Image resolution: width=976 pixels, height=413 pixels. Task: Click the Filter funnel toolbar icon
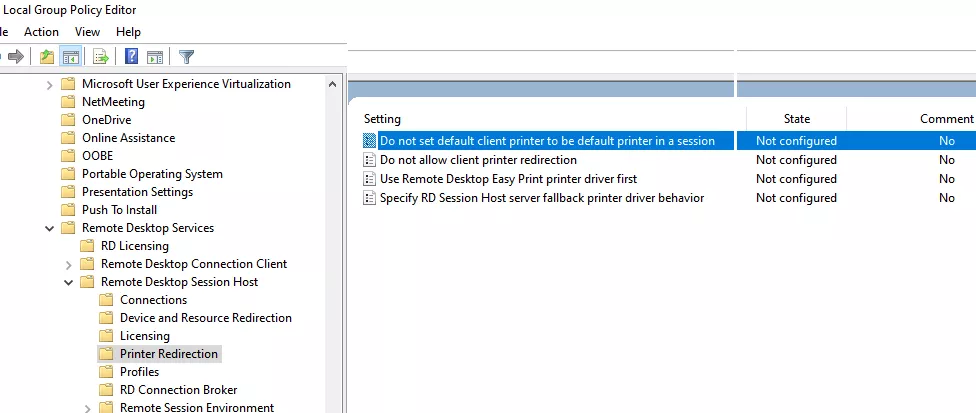pyautogui.click(x=186, y=57)
